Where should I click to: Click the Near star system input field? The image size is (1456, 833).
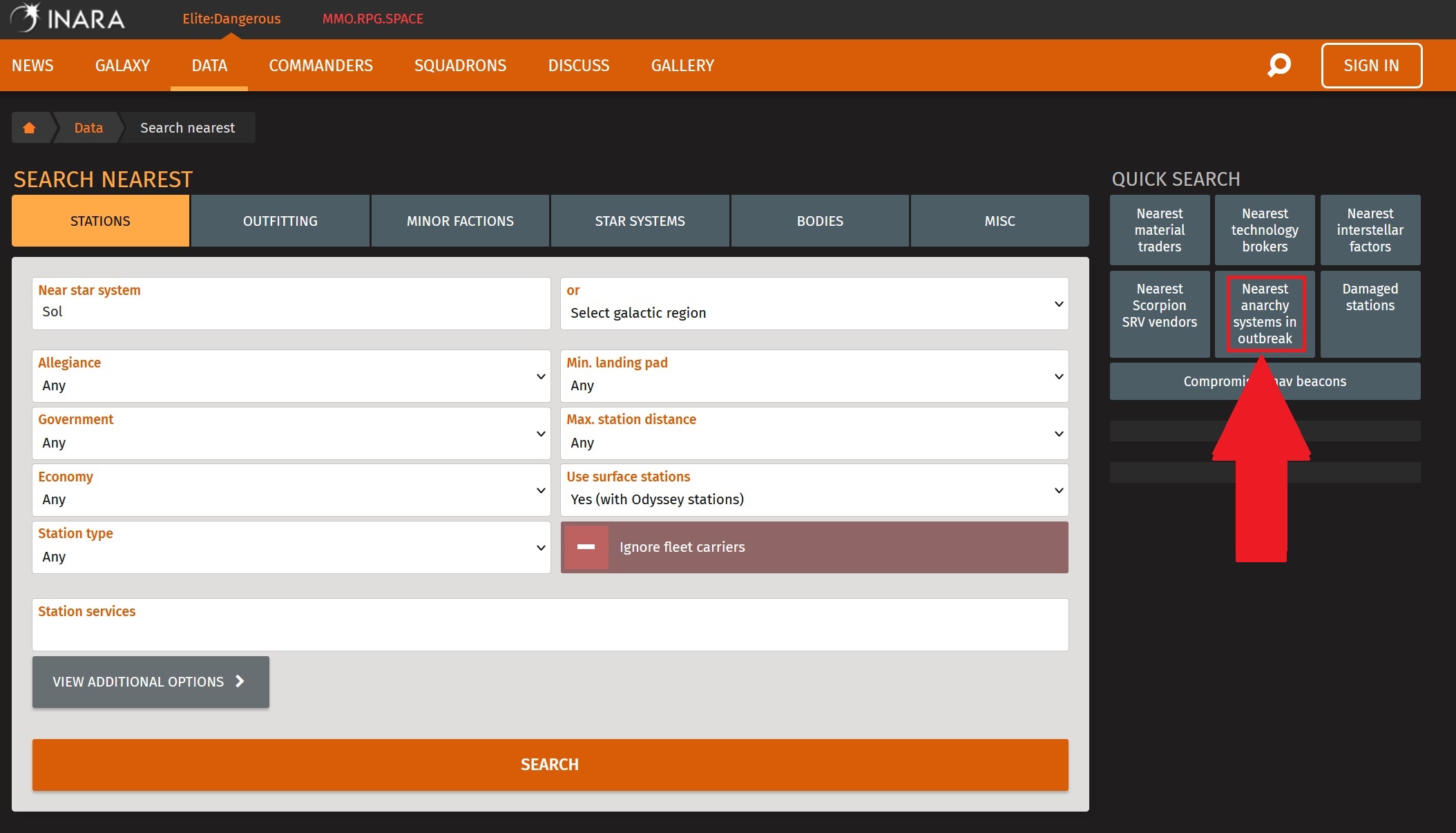point(291,304)
